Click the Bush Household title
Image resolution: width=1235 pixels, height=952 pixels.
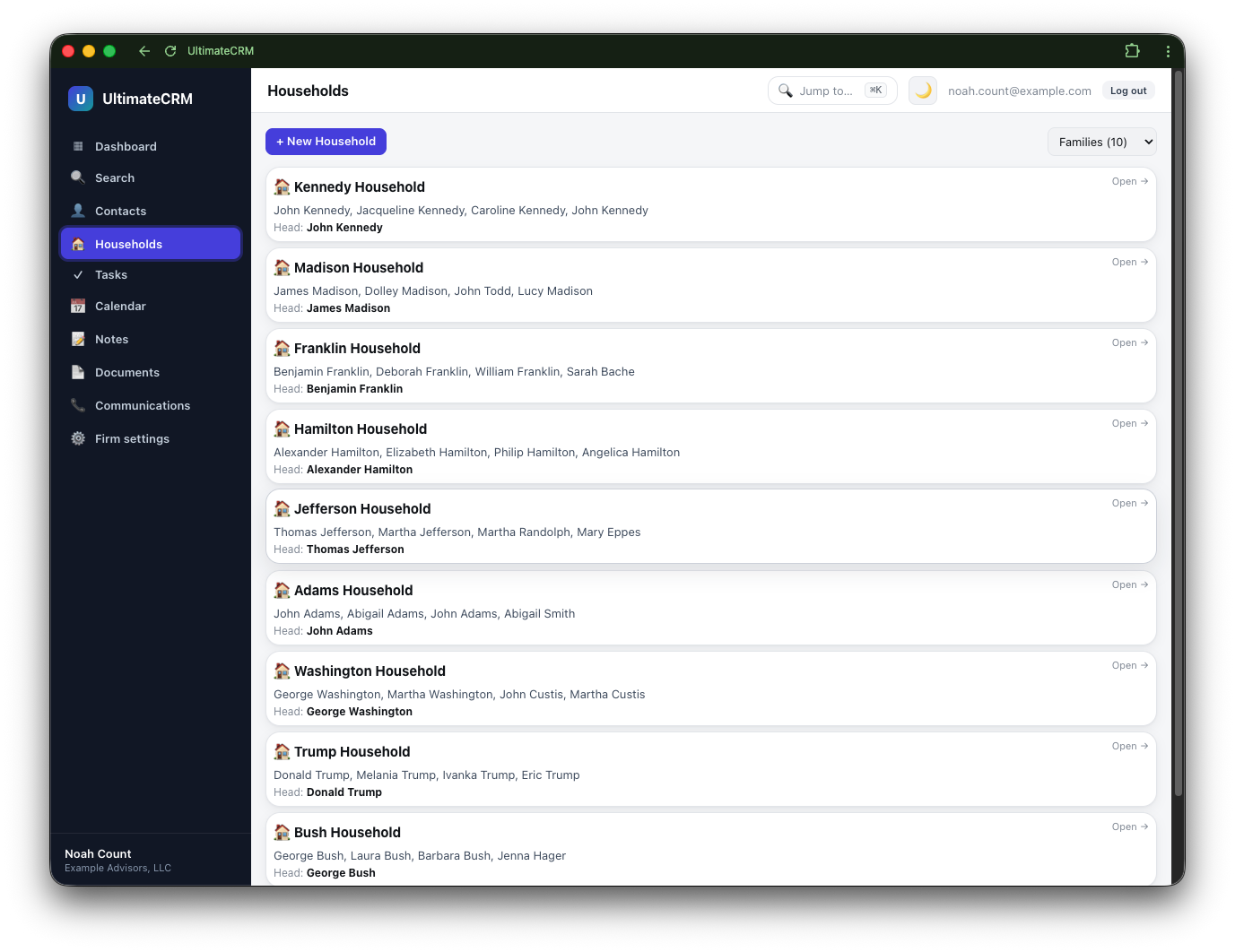(x=347, y=832)
